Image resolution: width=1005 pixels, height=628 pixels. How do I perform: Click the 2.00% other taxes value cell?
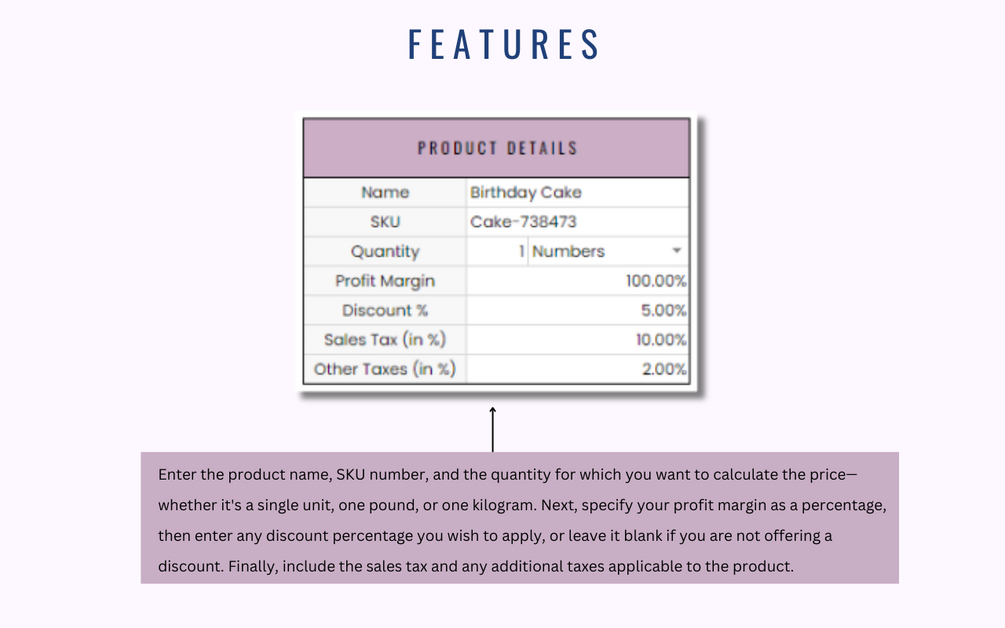(x=577, y=369)
